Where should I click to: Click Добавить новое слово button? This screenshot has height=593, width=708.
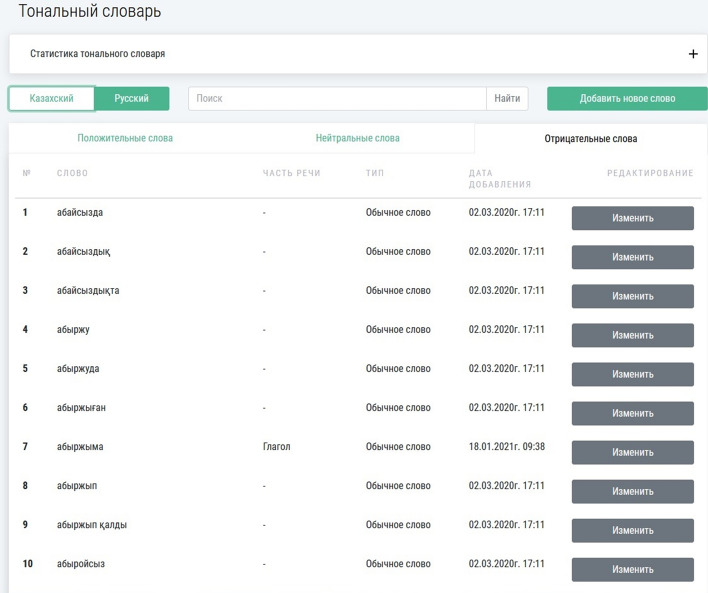[627, 99]
